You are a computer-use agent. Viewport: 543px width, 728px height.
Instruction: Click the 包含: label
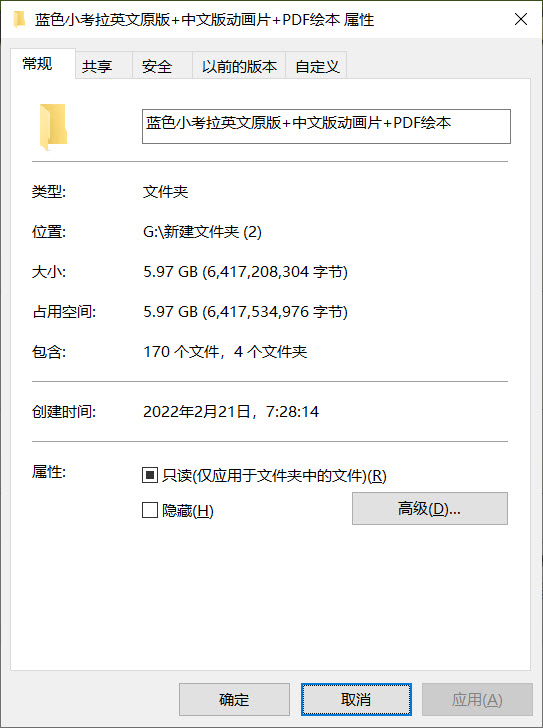pos(49,351)
